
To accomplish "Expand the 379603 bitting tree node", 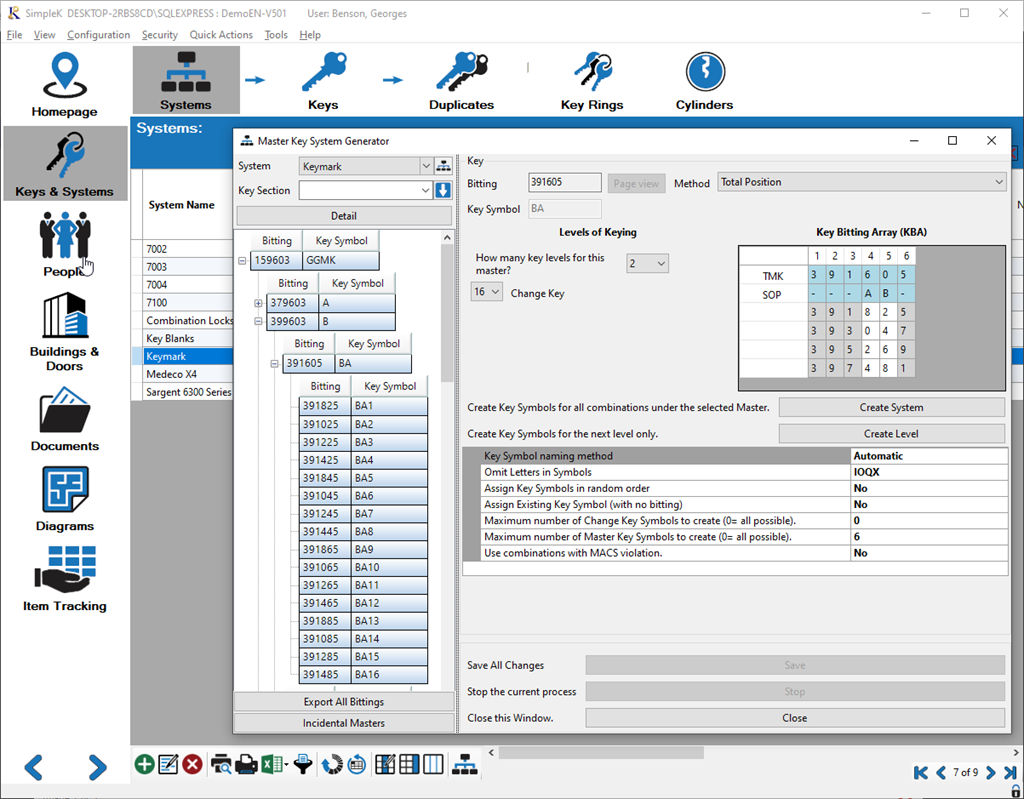I will tap(259, 301).
